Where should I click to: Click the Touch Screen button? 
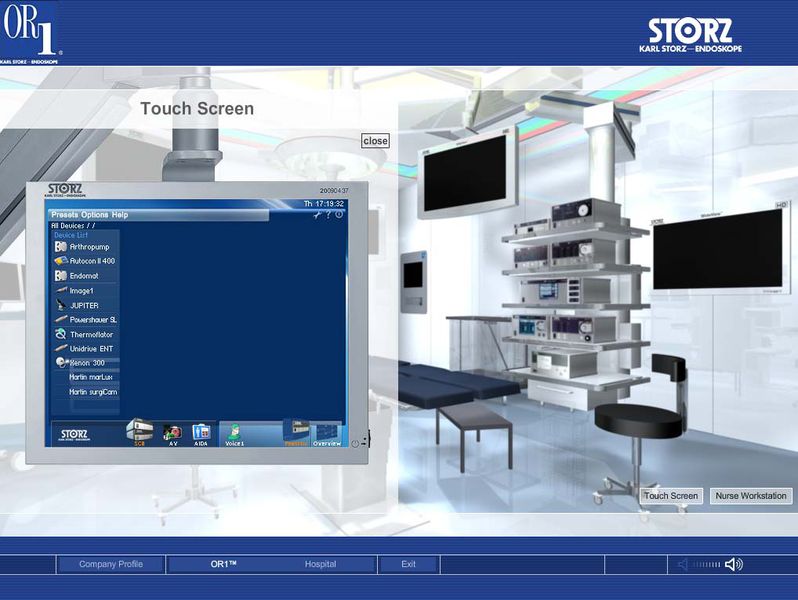[671, 496]
